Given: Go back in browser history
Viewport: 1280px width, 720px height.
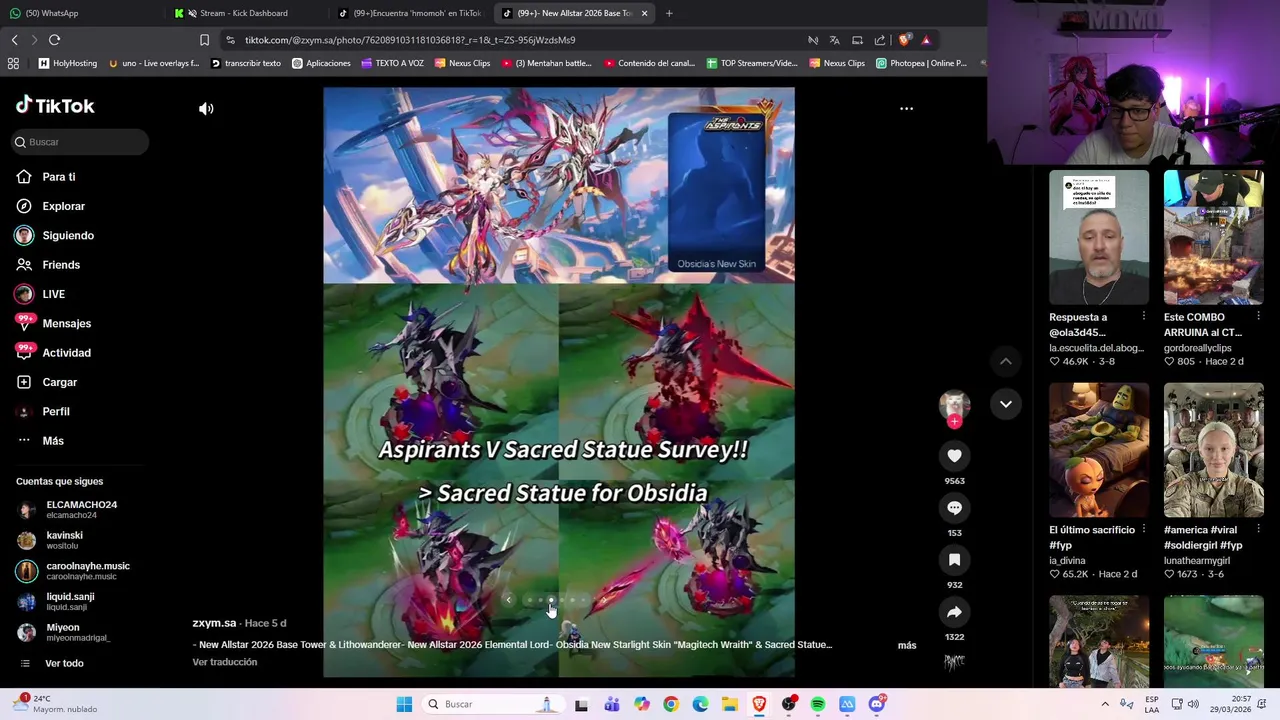Looking at the screenshot, I should point(14,40).
